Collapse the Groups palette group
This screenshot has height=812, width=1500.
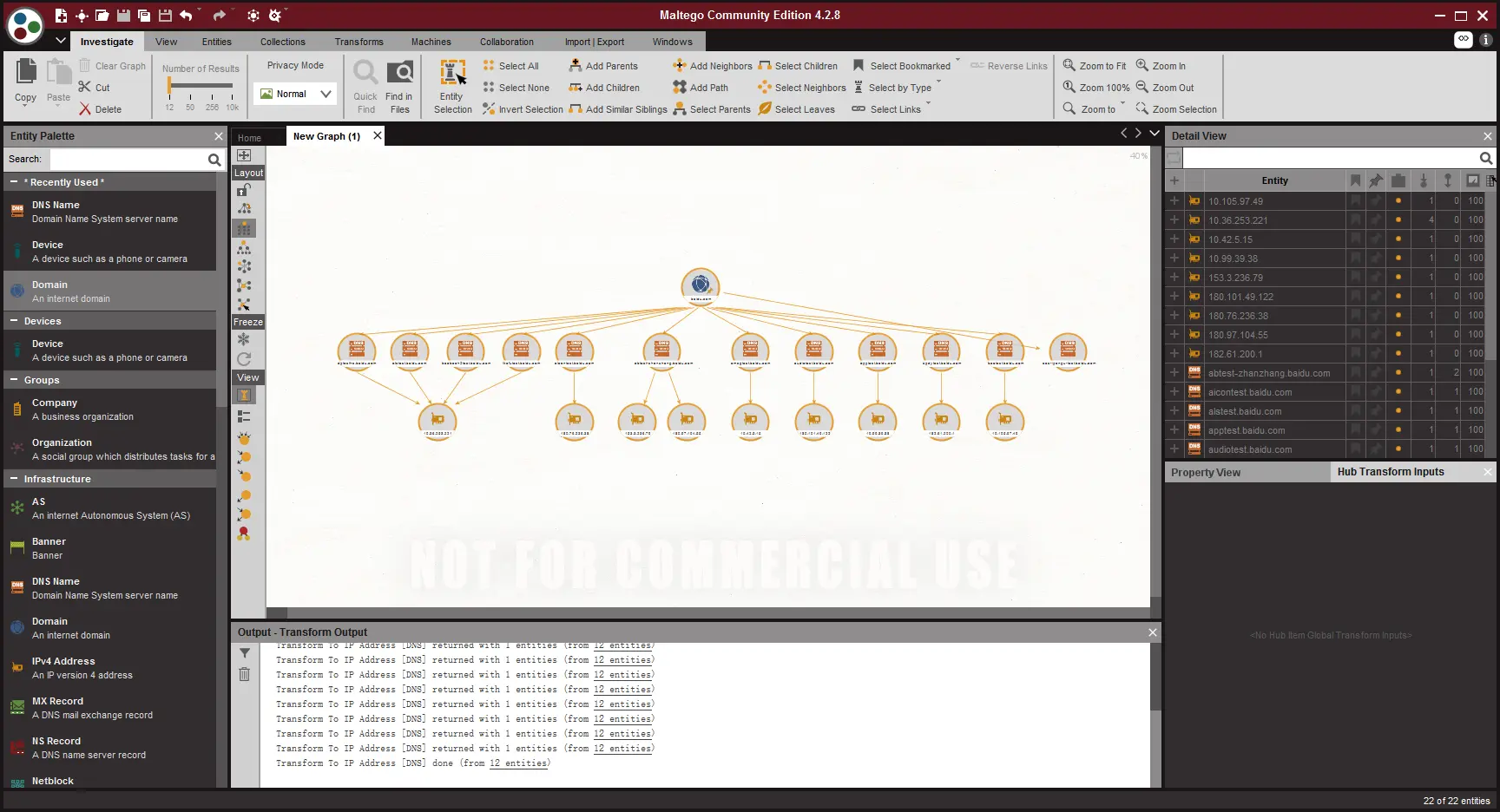pos(14,380)
